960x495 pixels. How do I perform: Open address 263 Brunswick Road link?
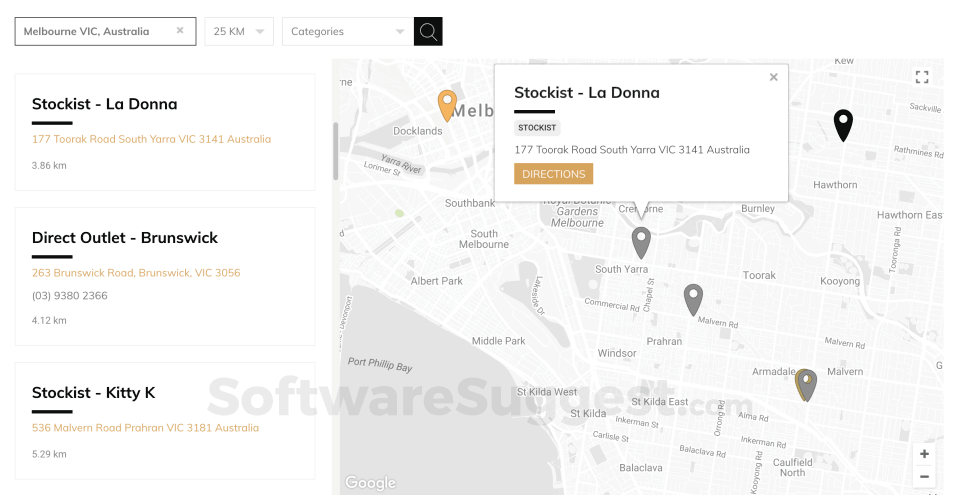[x=136, y=273]
